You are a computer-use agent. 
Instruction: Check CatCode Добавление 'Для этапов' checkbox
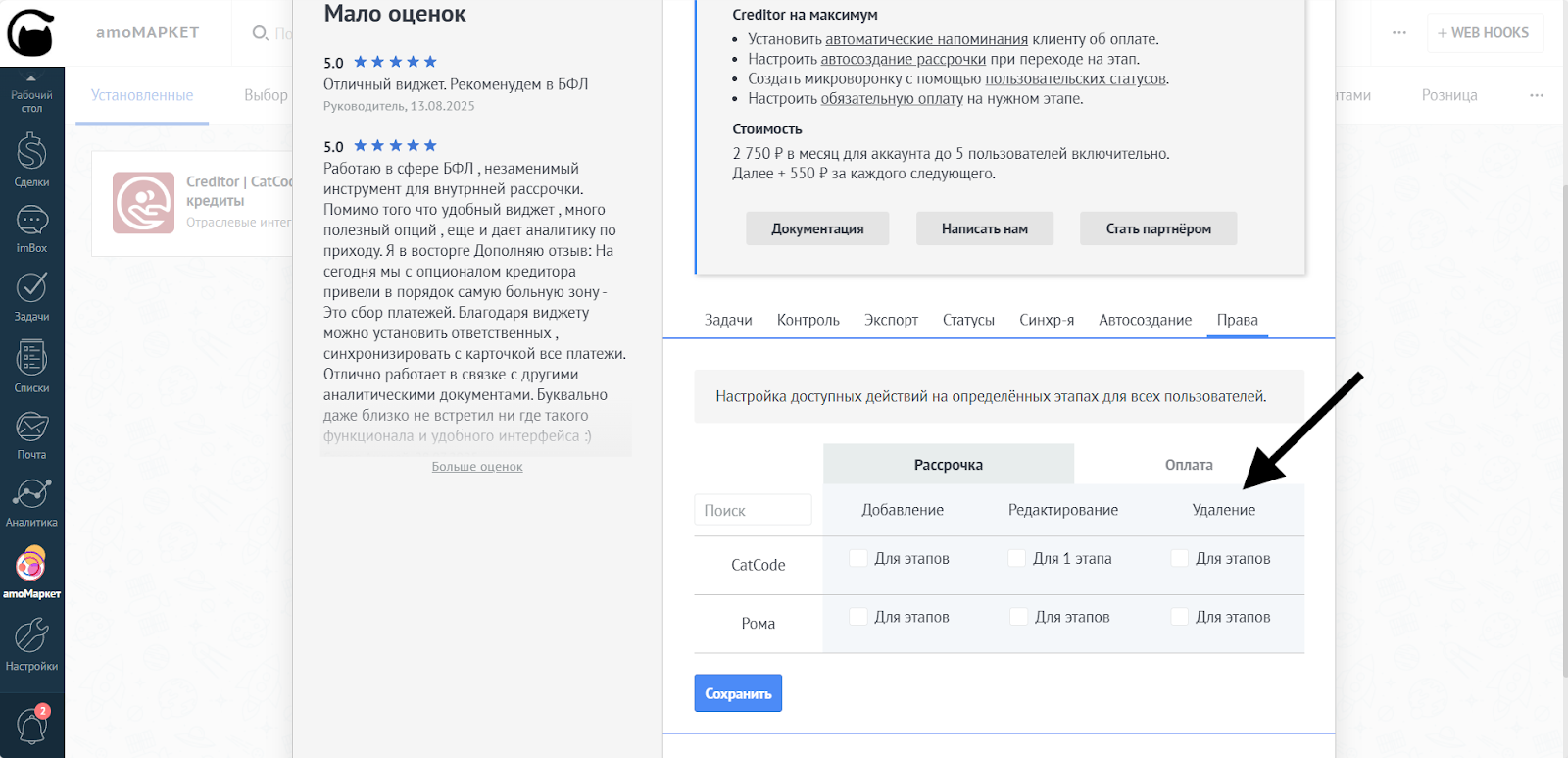point(858,558)
